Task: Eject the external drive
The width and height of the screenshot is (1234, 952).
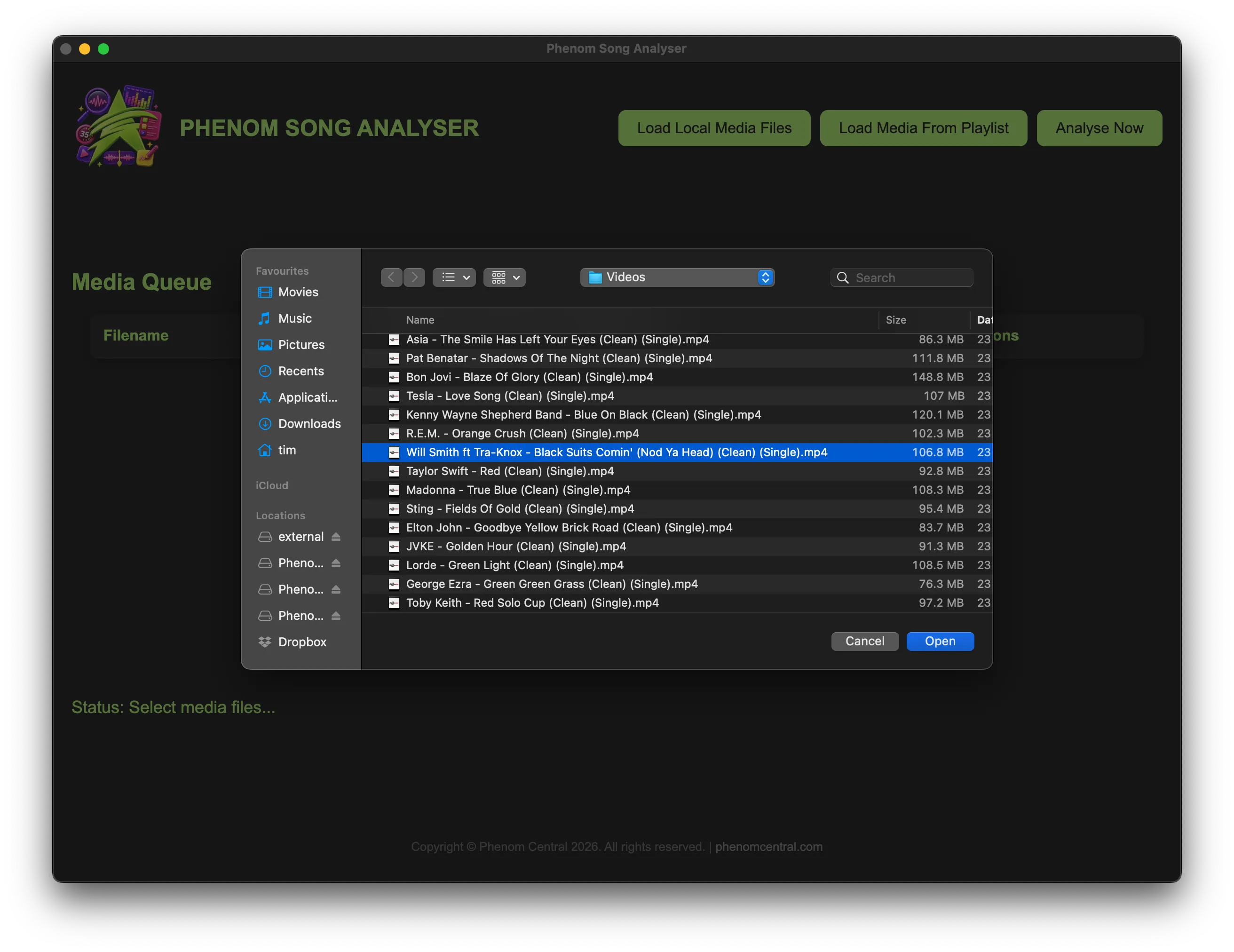Action: [336, 537]
